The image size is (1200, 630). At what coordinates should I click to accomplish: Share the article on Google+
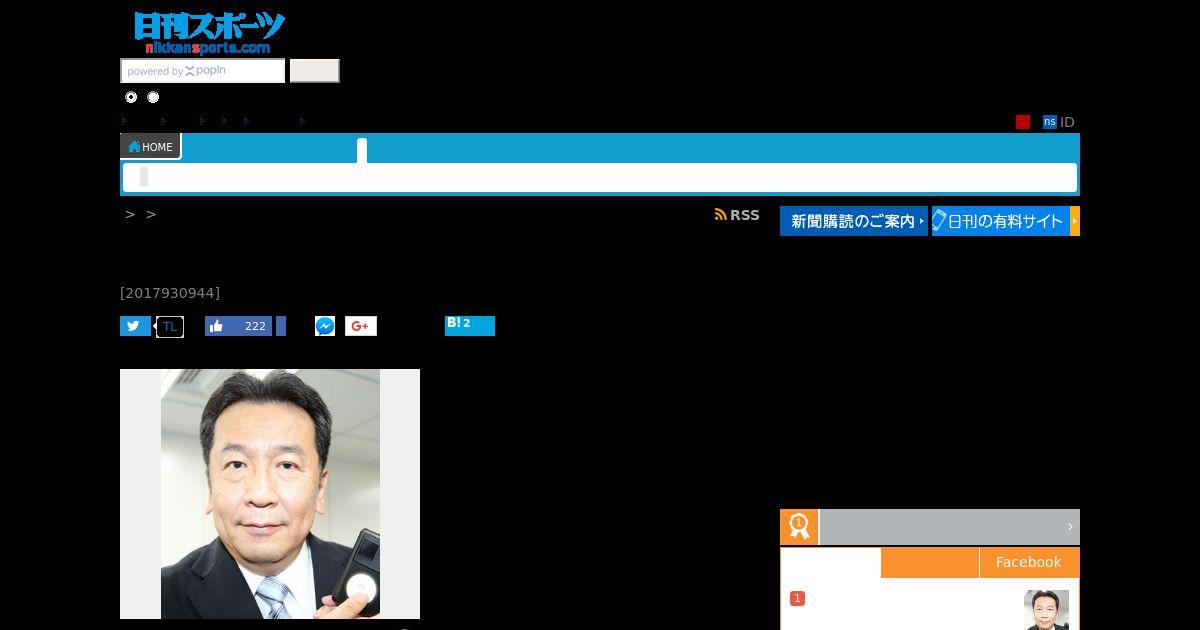click(361, 326)
